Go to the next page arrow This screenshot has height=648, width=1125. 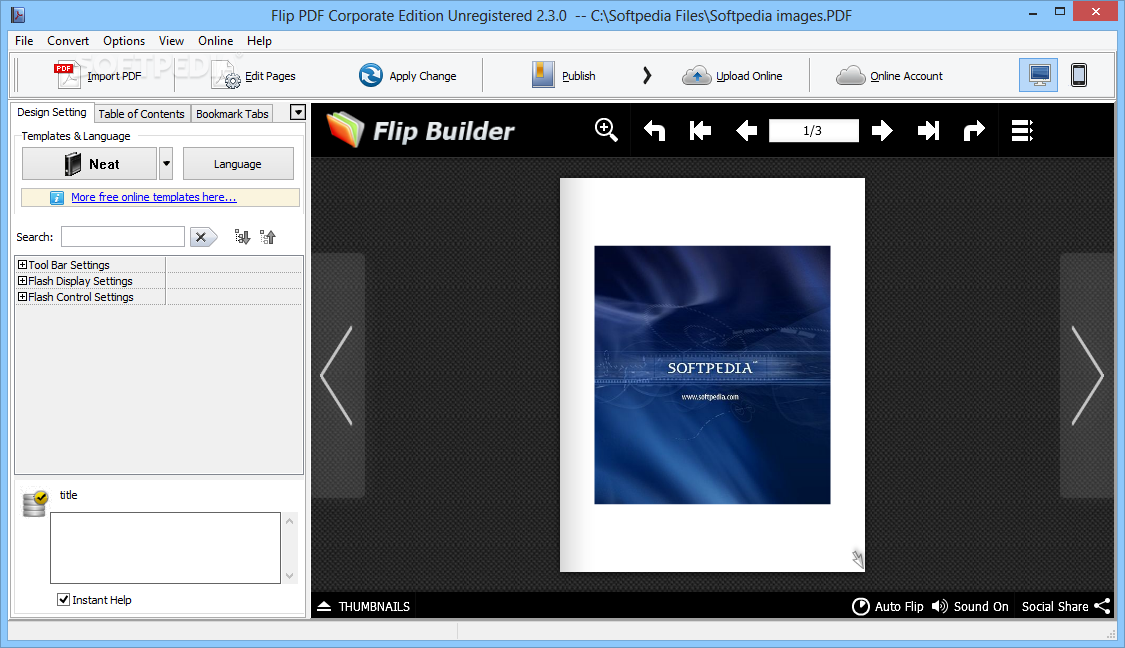[x=882, y=131]
